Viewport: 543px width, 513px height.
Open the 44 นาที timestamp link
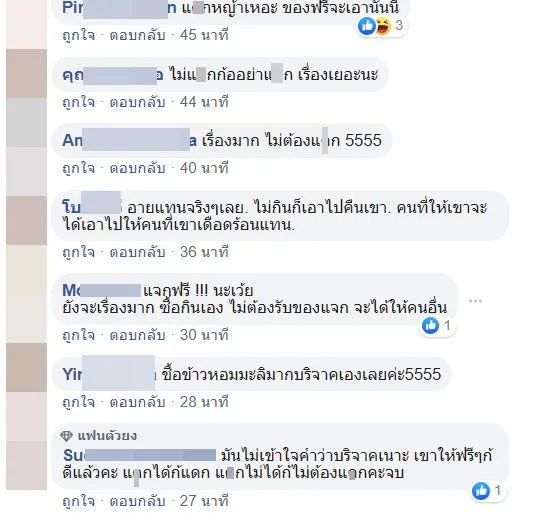(204, 102)
